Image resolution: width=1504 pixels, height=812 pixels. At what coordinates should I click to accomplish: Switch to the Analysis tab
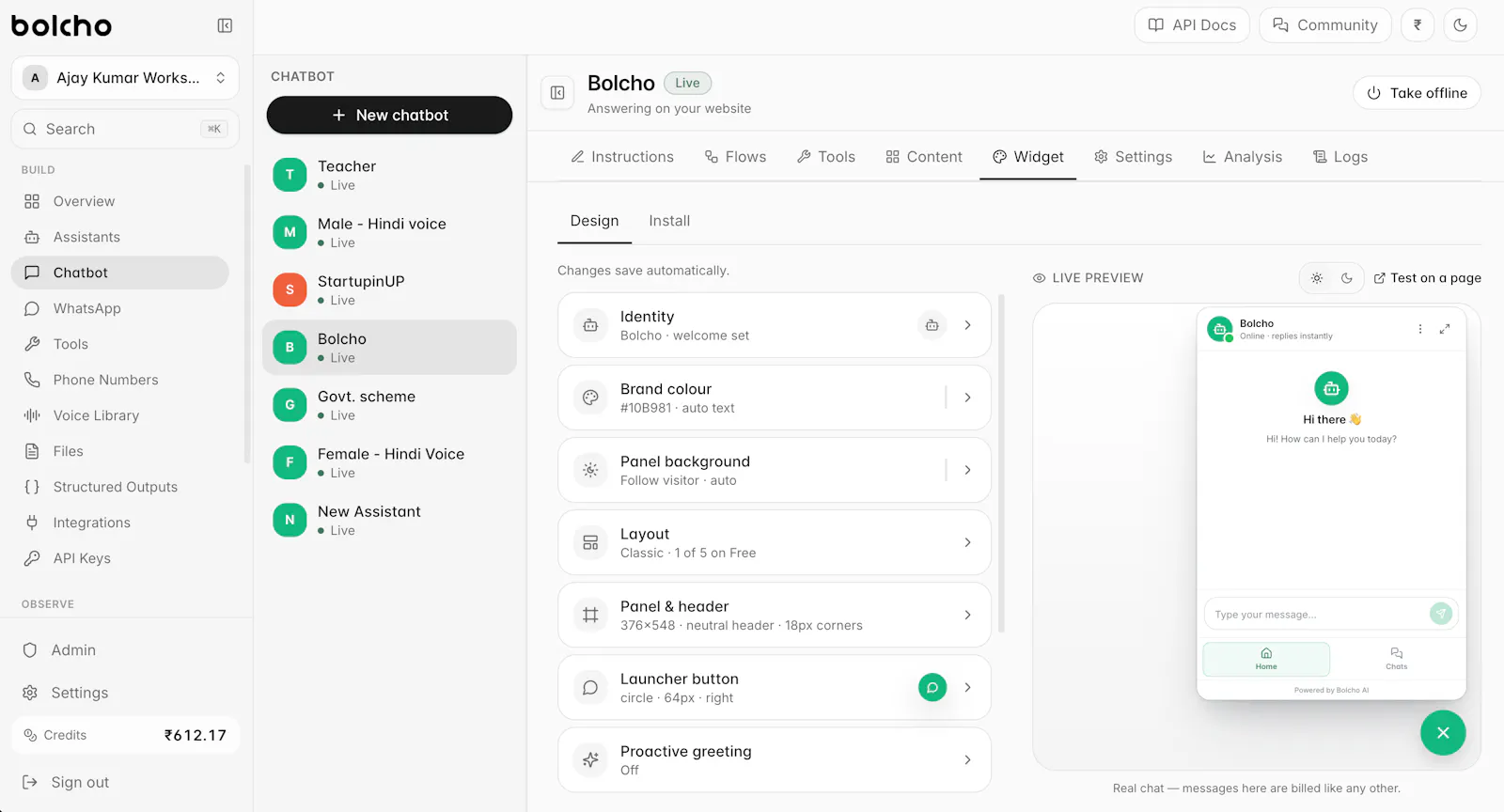[1242, 157]
